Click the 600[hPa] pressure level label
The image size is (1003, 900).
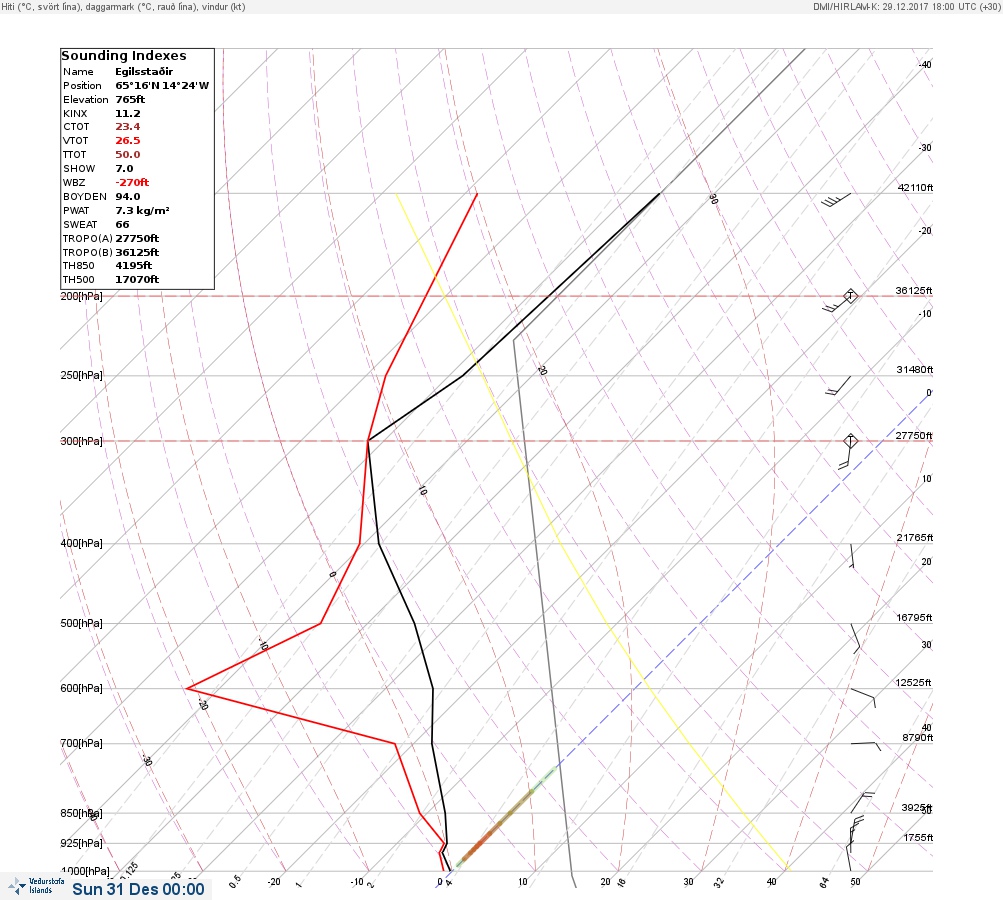coord(81,688)
